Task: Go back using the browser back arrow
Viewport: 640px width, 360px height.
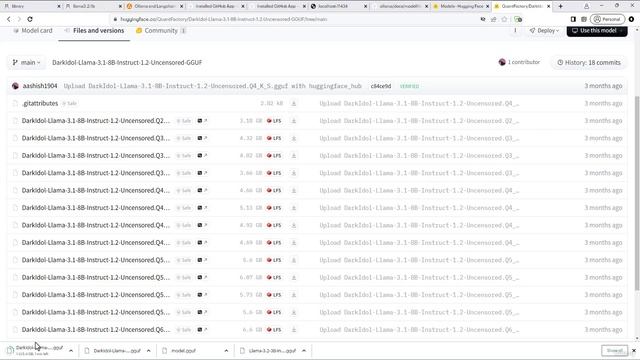Action: point(9,19)
